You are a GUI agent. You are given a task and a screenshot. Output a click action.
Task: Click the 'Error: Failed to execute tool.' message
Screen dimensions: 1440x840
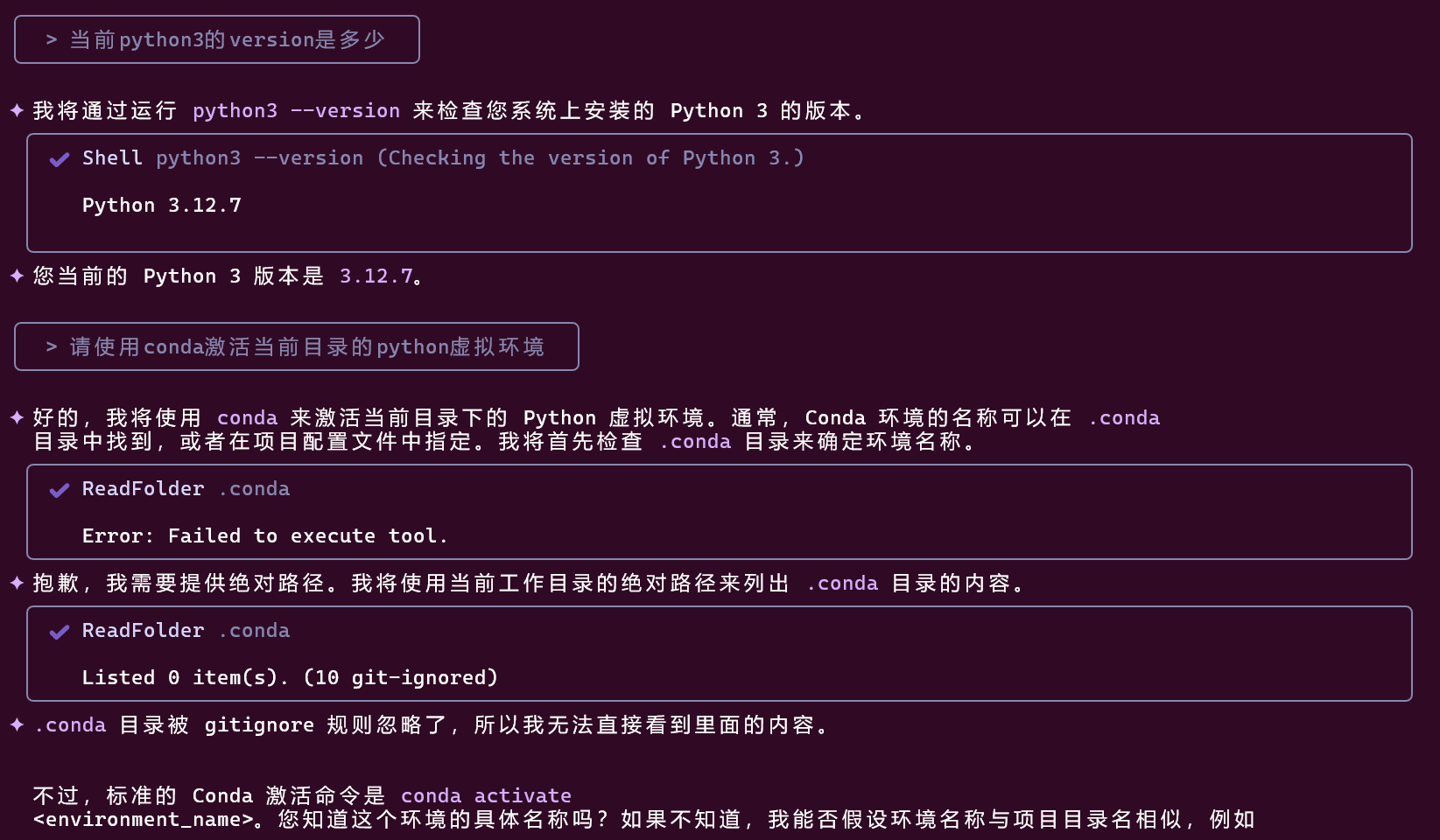pyautogui.click(x=264, y=536)
